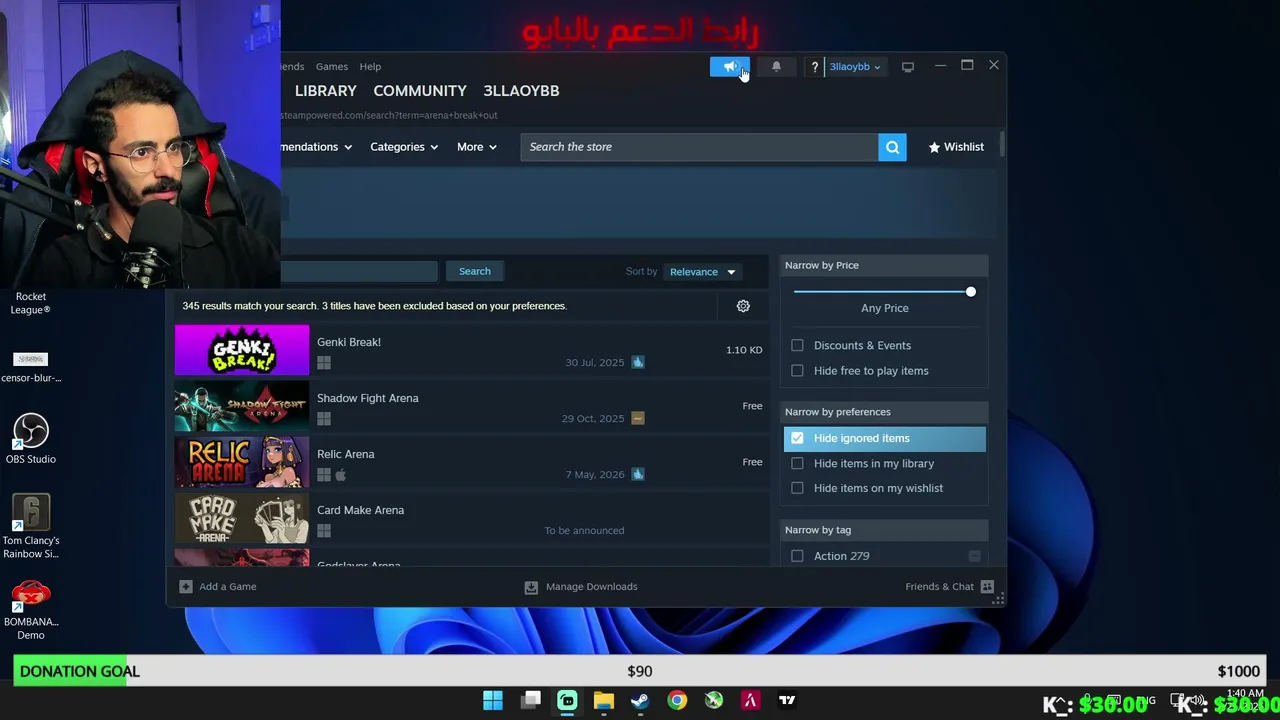
Task: Expand the Categories store menu
Action: pos(404,147)
